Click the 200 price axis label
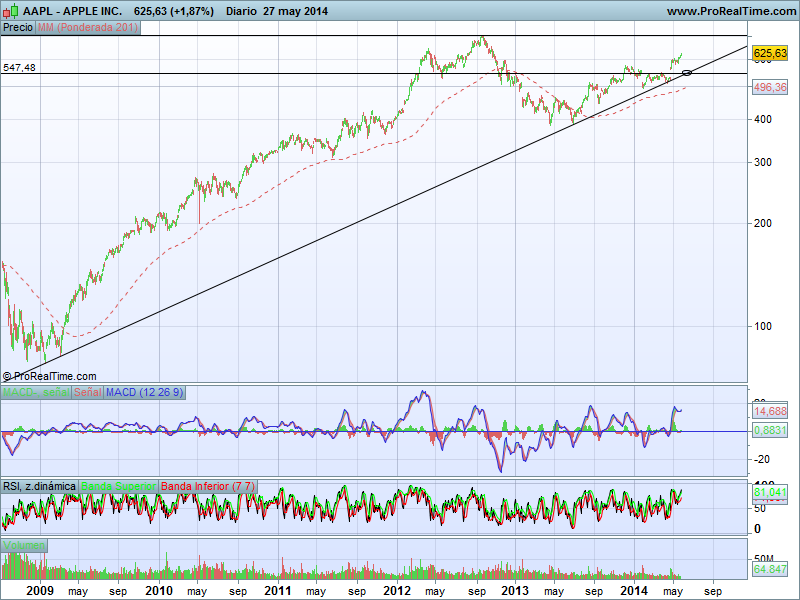The width and height of the screenshot is (800, 600). 763,223
